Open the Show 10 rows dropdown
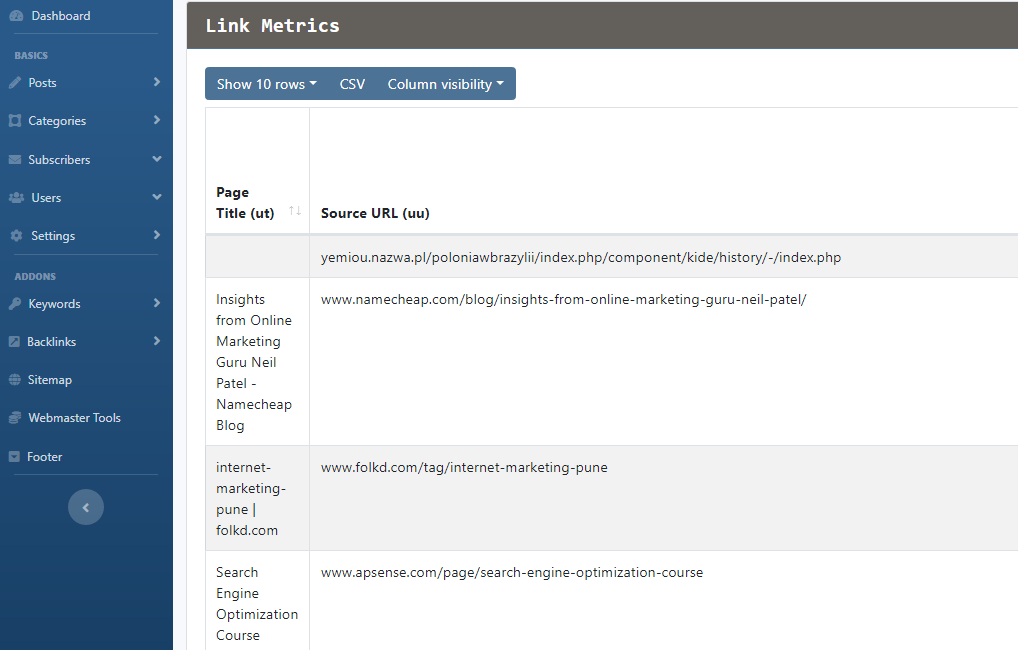 (265, 83)
